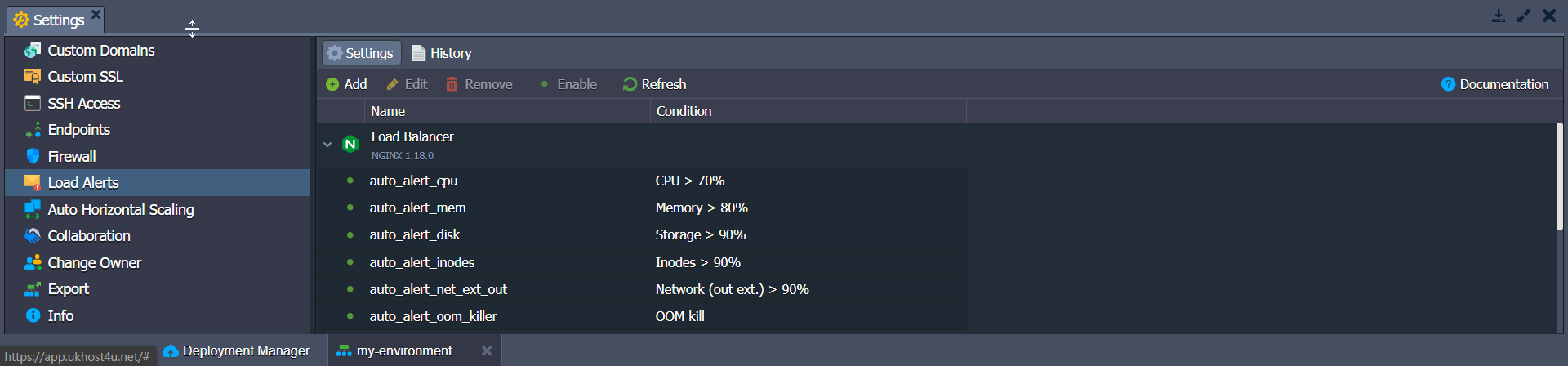Collapse the Load Balancer group
Screen dimensions: 1568x366
(x=327, y=145)
